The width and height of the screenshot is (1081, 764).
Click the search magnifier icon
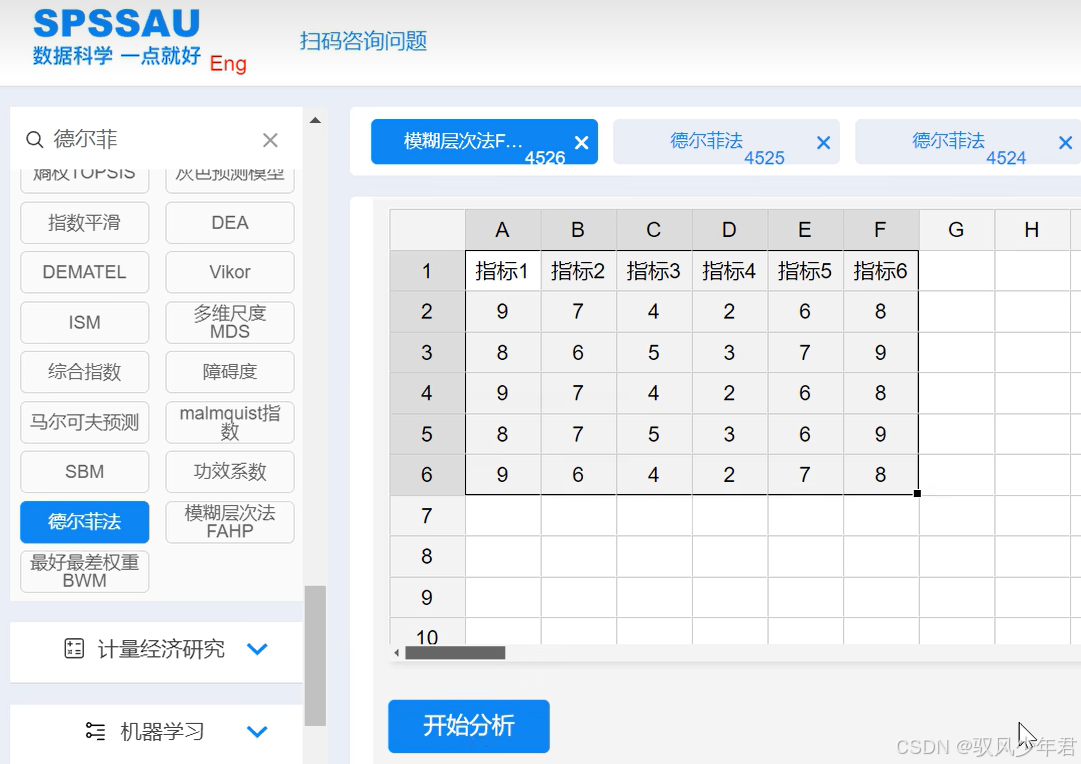coord(34,140)
